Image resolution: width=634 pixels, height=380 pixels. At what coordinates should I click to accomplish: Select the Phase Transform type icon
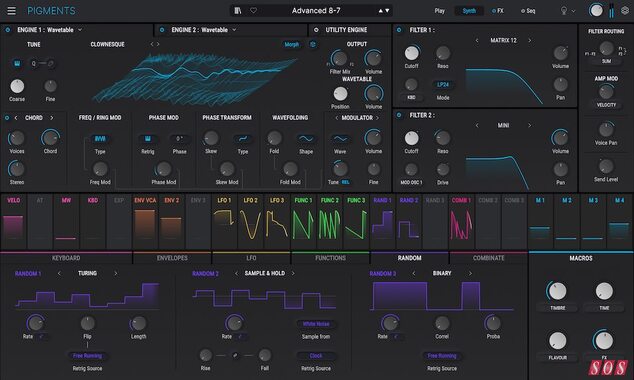[243, 139]
